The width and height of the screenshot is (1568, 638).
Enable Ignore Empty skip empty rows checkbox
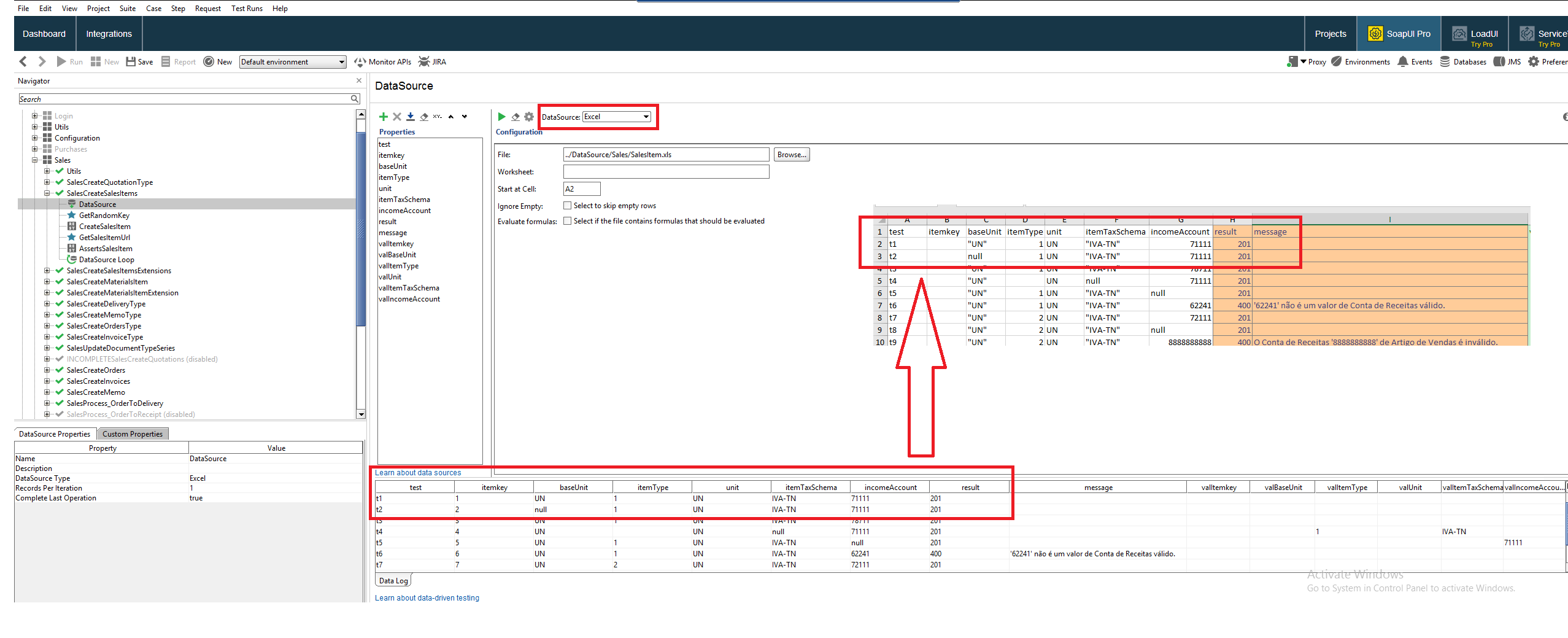point(568,206)
